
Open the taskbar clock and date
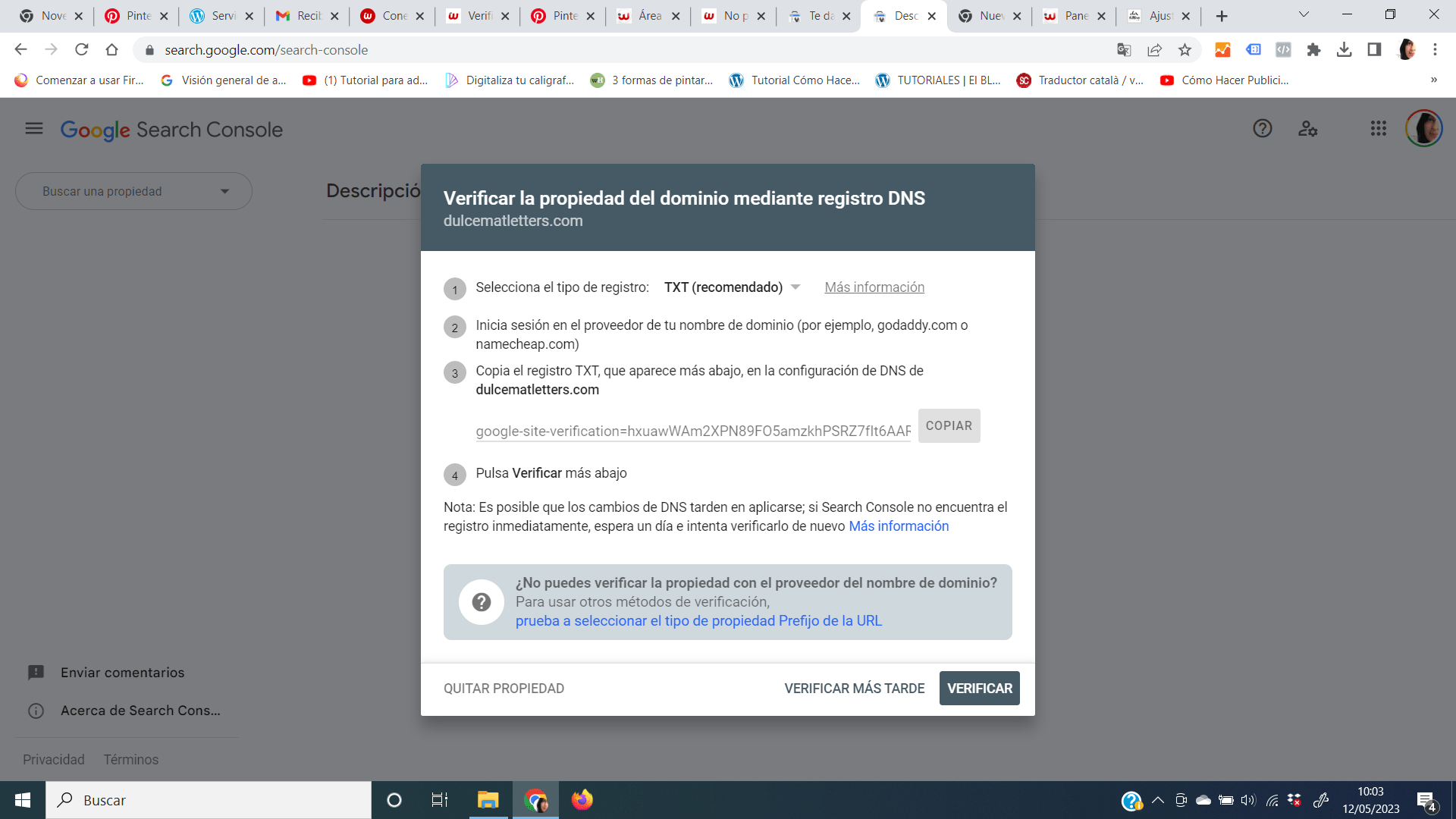(1371, 800)
